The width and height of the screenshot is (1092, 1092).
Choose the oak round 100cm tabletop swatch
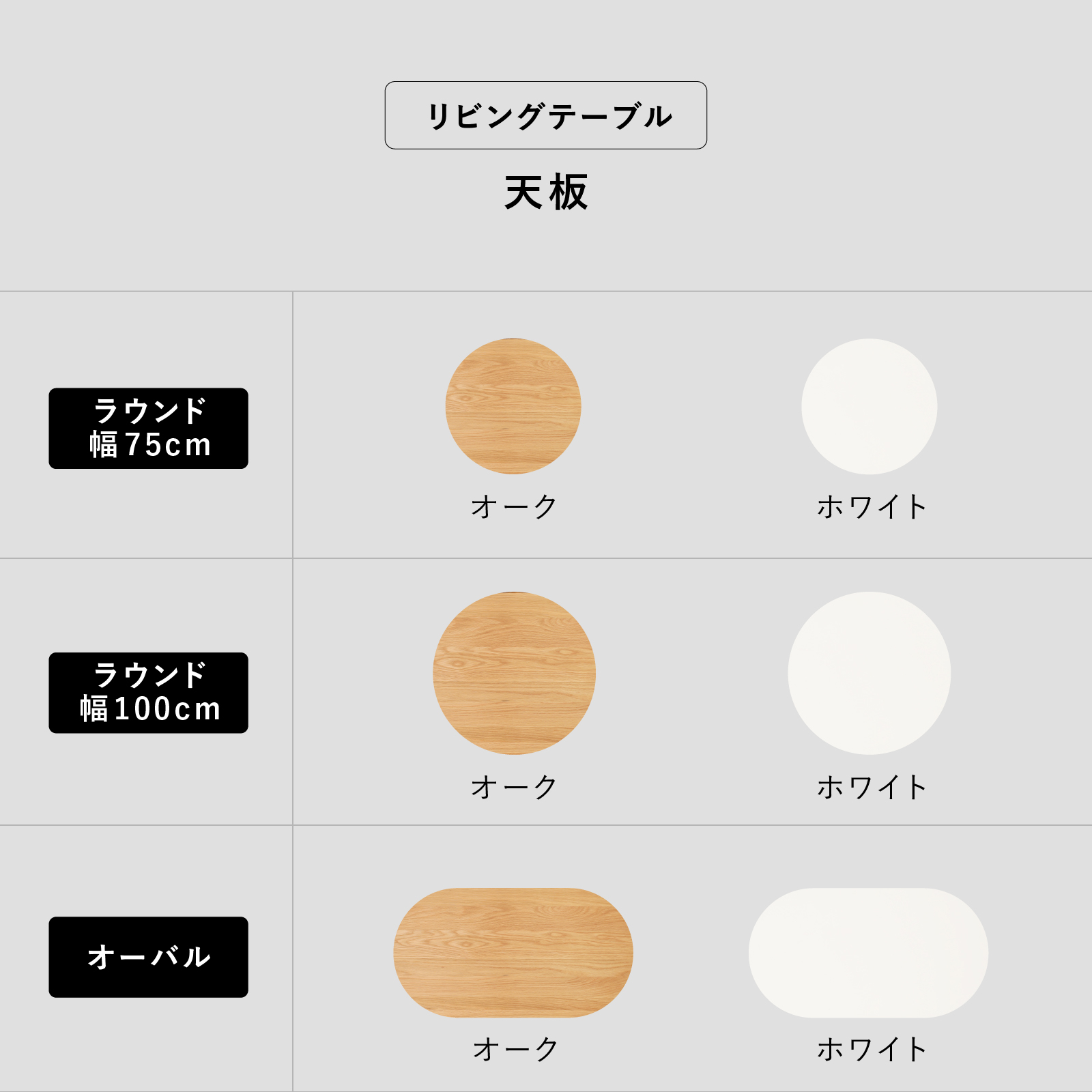click(514, 673)
